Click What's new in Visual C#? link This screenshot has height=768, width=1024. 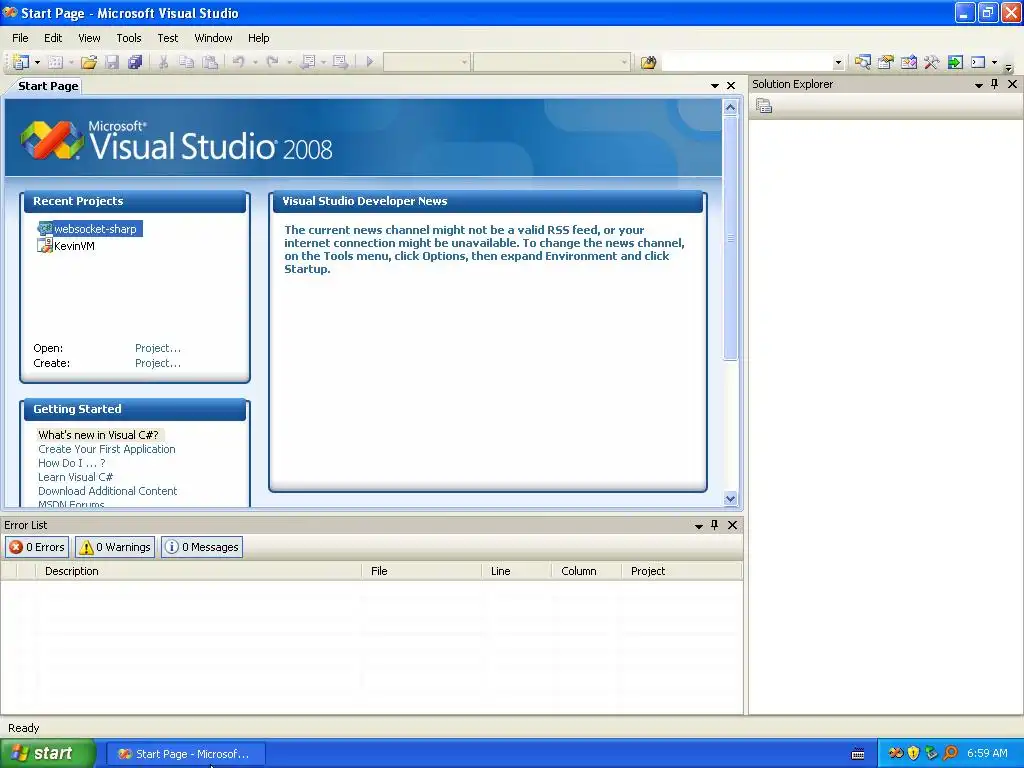[98, 435]
